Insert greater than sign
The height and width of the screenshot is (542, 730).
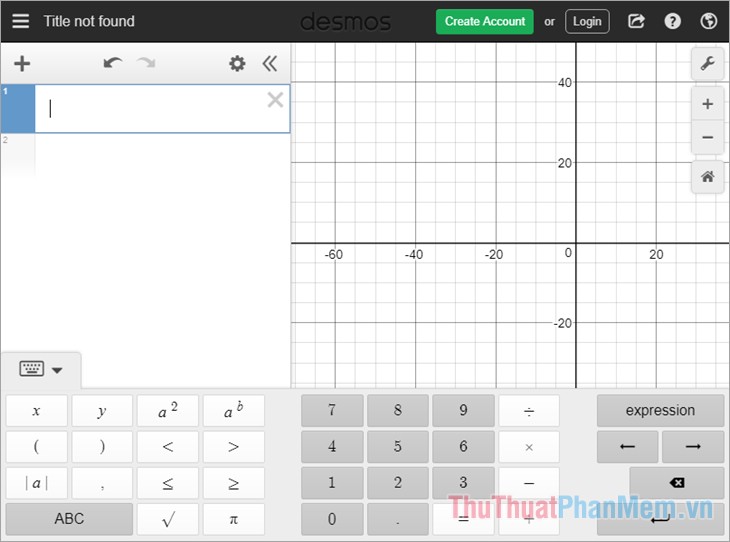(x=234, y=447)
